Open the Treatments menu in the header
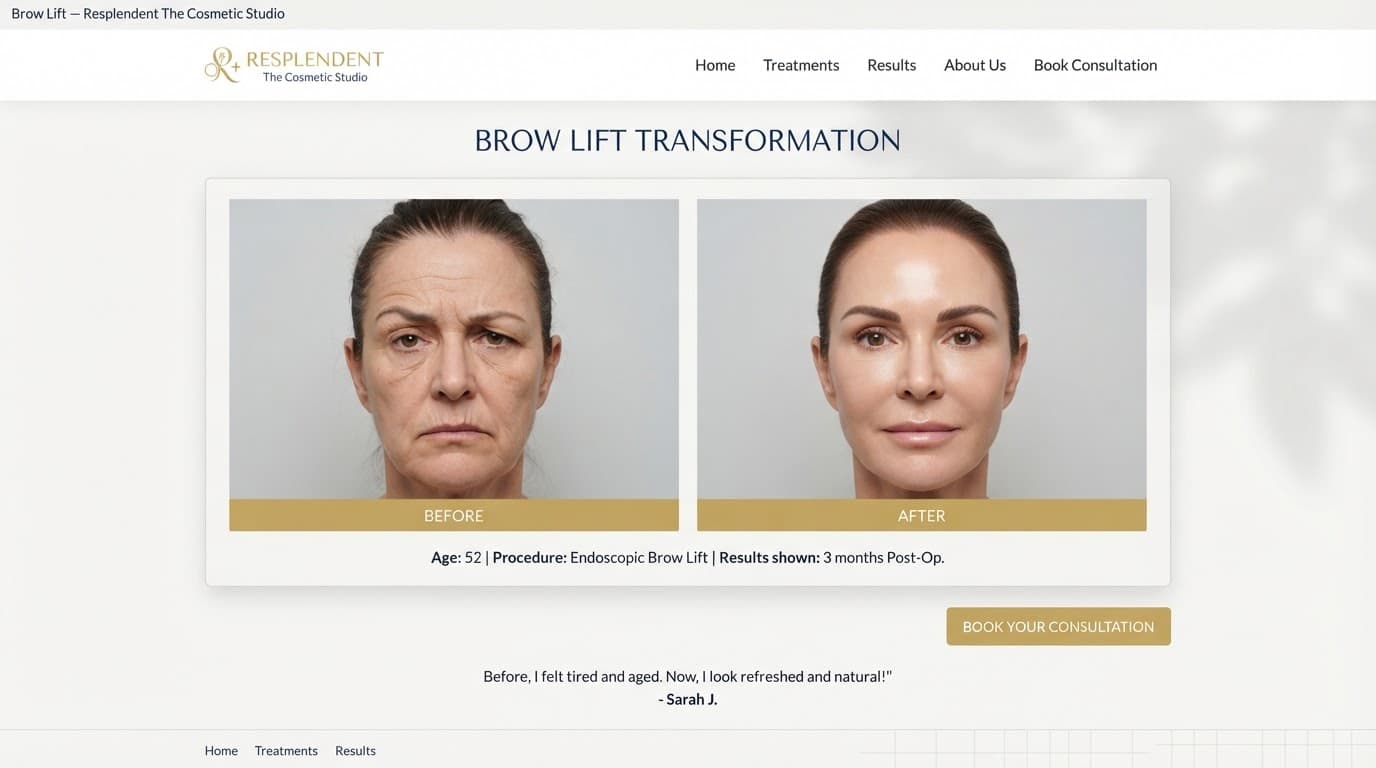This screenshot has width=1376, height=768. (801, 65)
